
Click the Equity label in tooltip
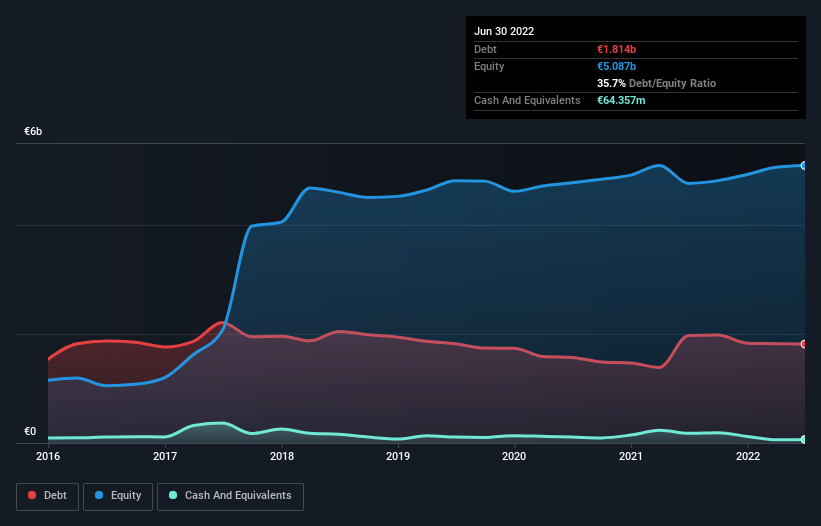coord(489,66)
